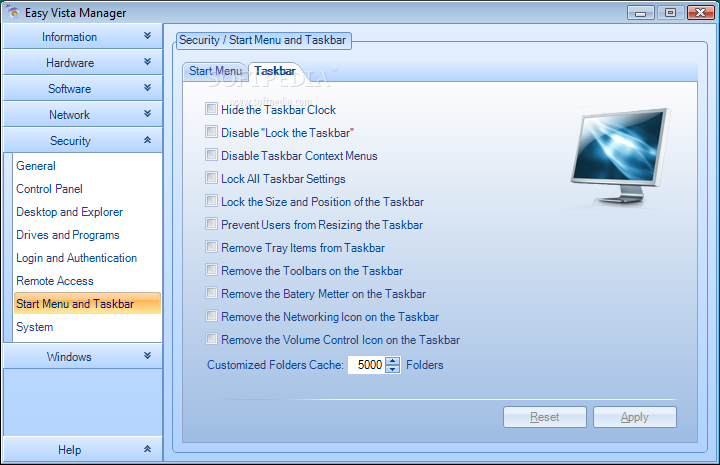Expand the Network section
Image resolution: width=720 pixels, height=465 pixels.
83,114
